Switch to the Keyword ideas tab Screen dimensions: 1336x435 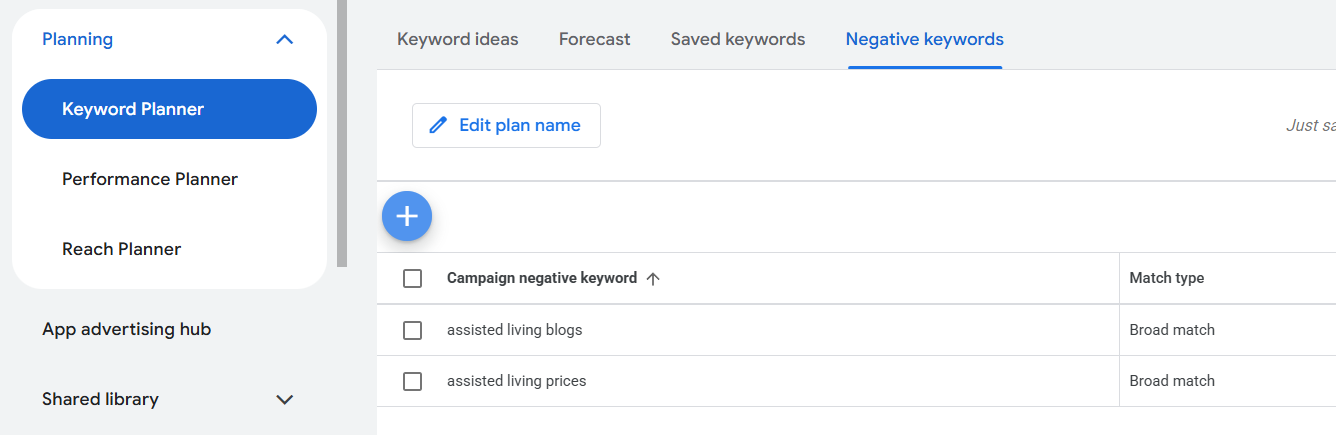458,40
